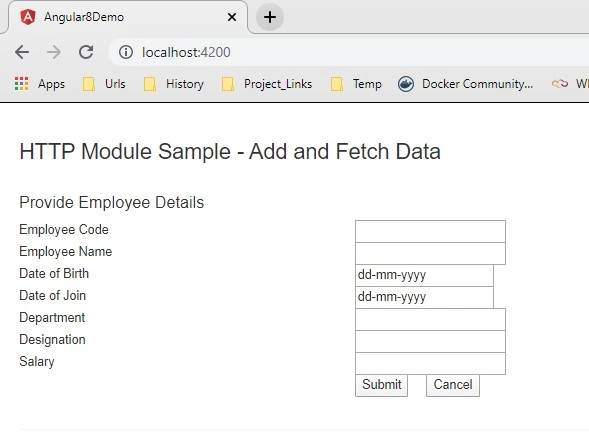Reload the localhost page
This screenshot has height=437, width=589.
click(86, 52)
